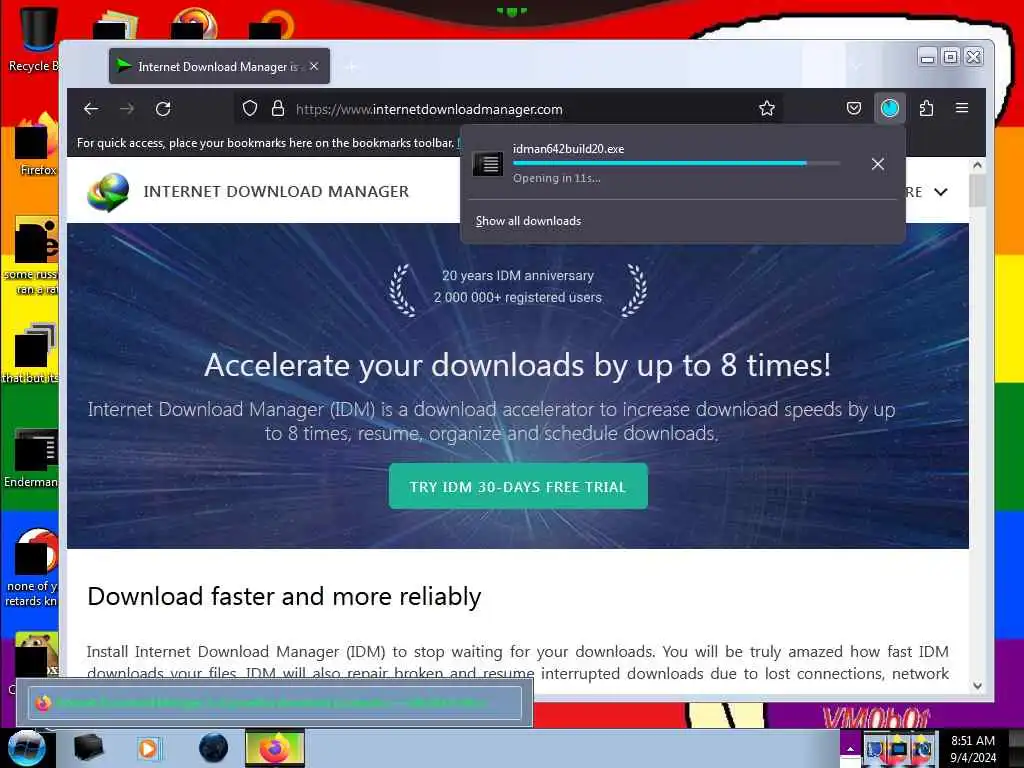The image size is (1024, 768).
Task: Click the 'some russ' desktop icon
Action: coord(33,257)
